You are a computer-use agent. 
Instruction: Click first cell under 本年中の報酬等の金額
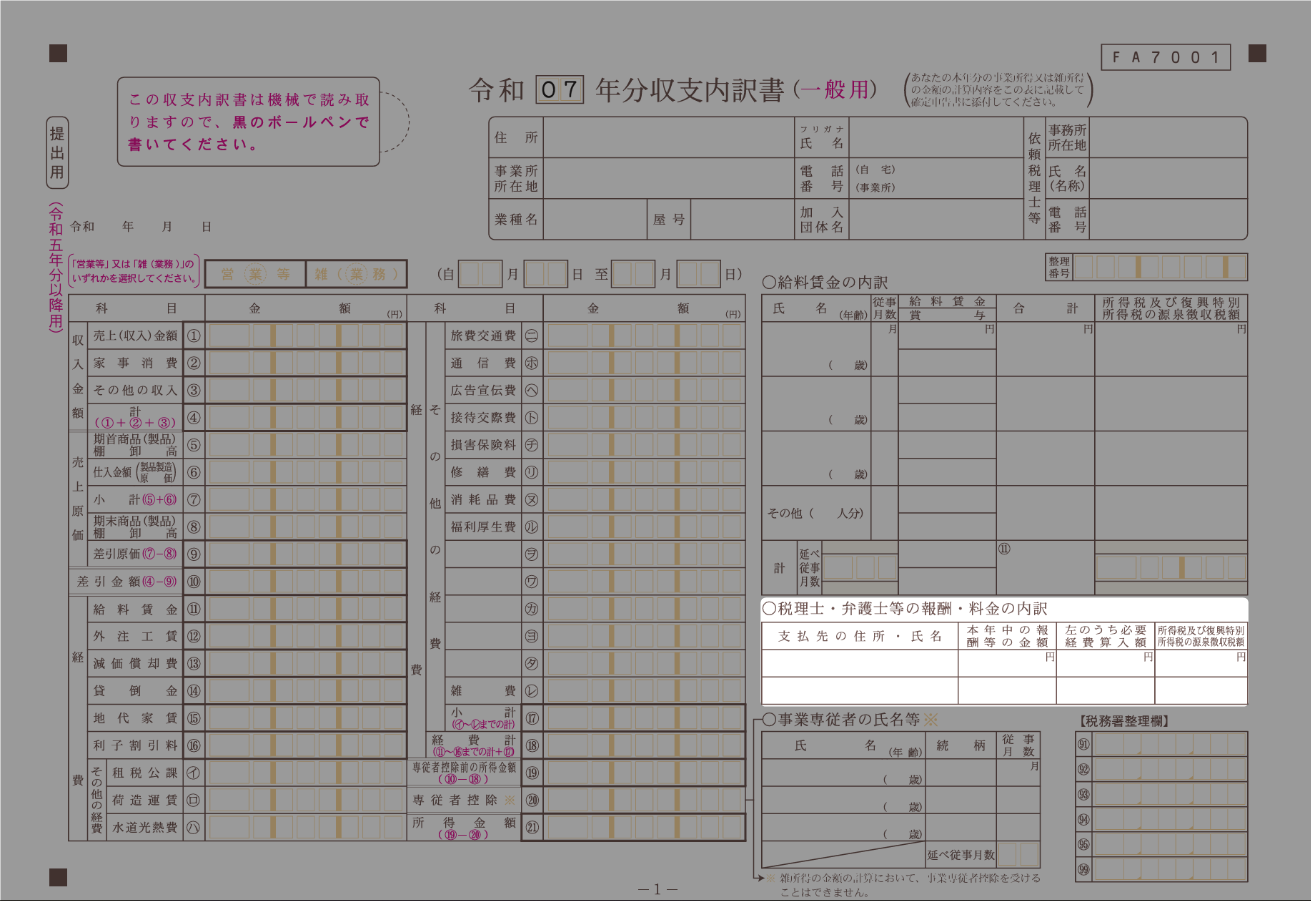(x=1007, y=663)
